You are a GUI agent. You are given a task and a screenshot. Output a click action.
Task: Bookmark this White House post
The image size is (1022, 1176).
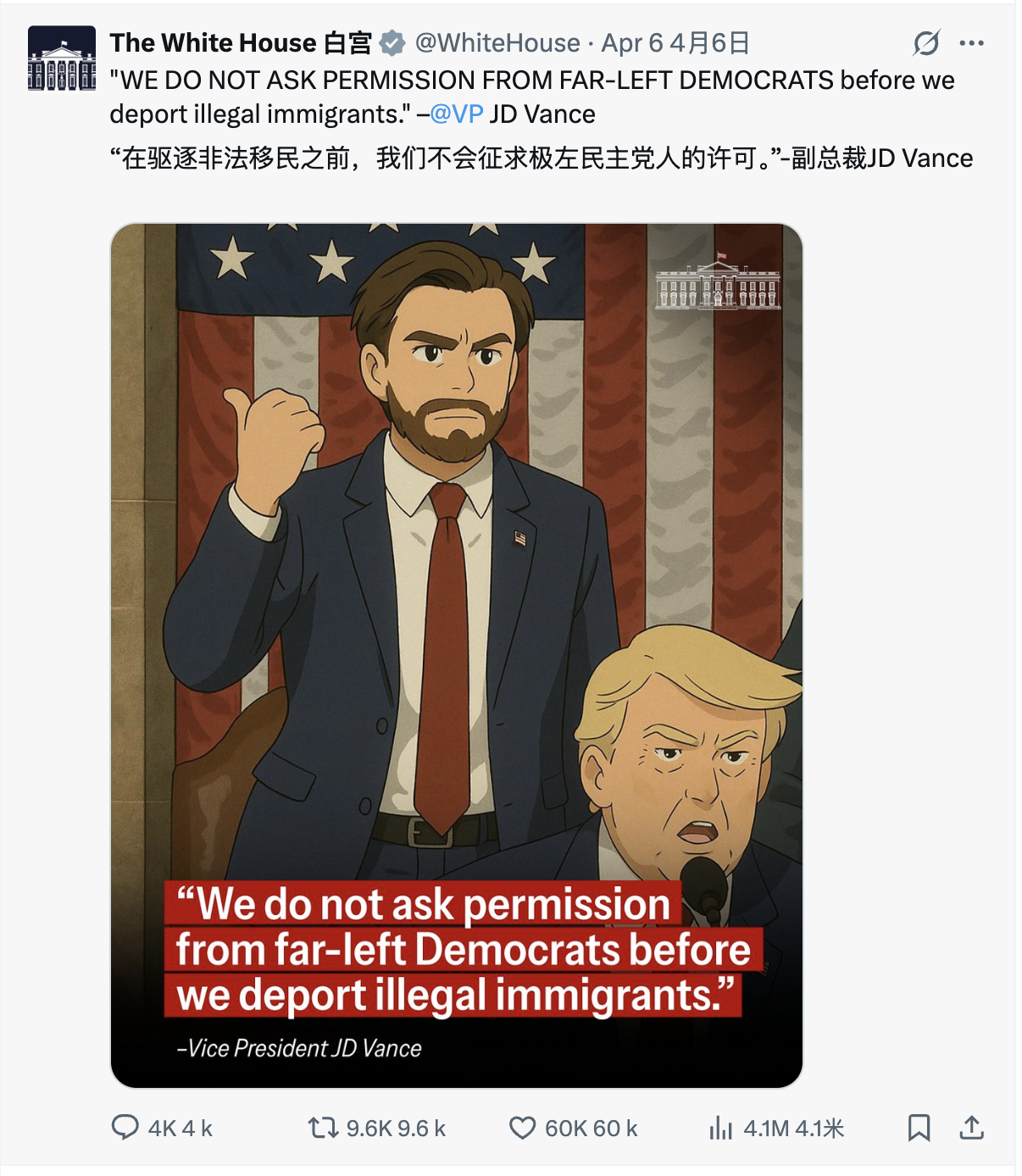click(919, 1128)
